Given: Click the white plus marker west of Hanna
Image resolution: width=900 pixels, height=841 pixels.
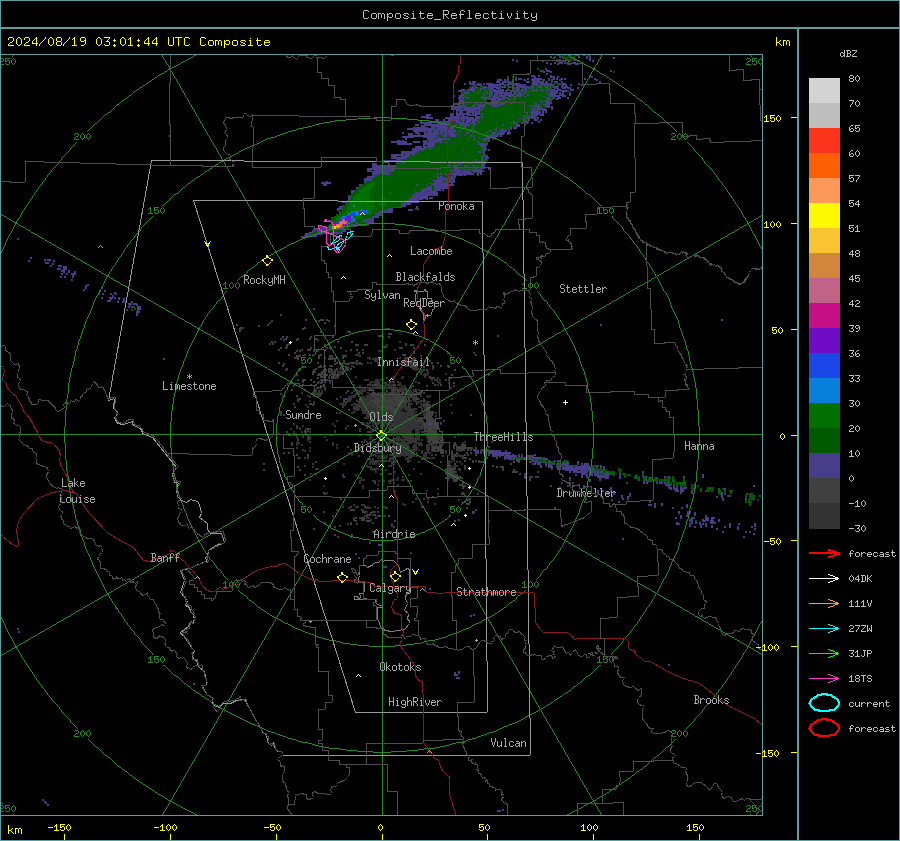Looking at the screenshot, I should click(x=565, y=402).
